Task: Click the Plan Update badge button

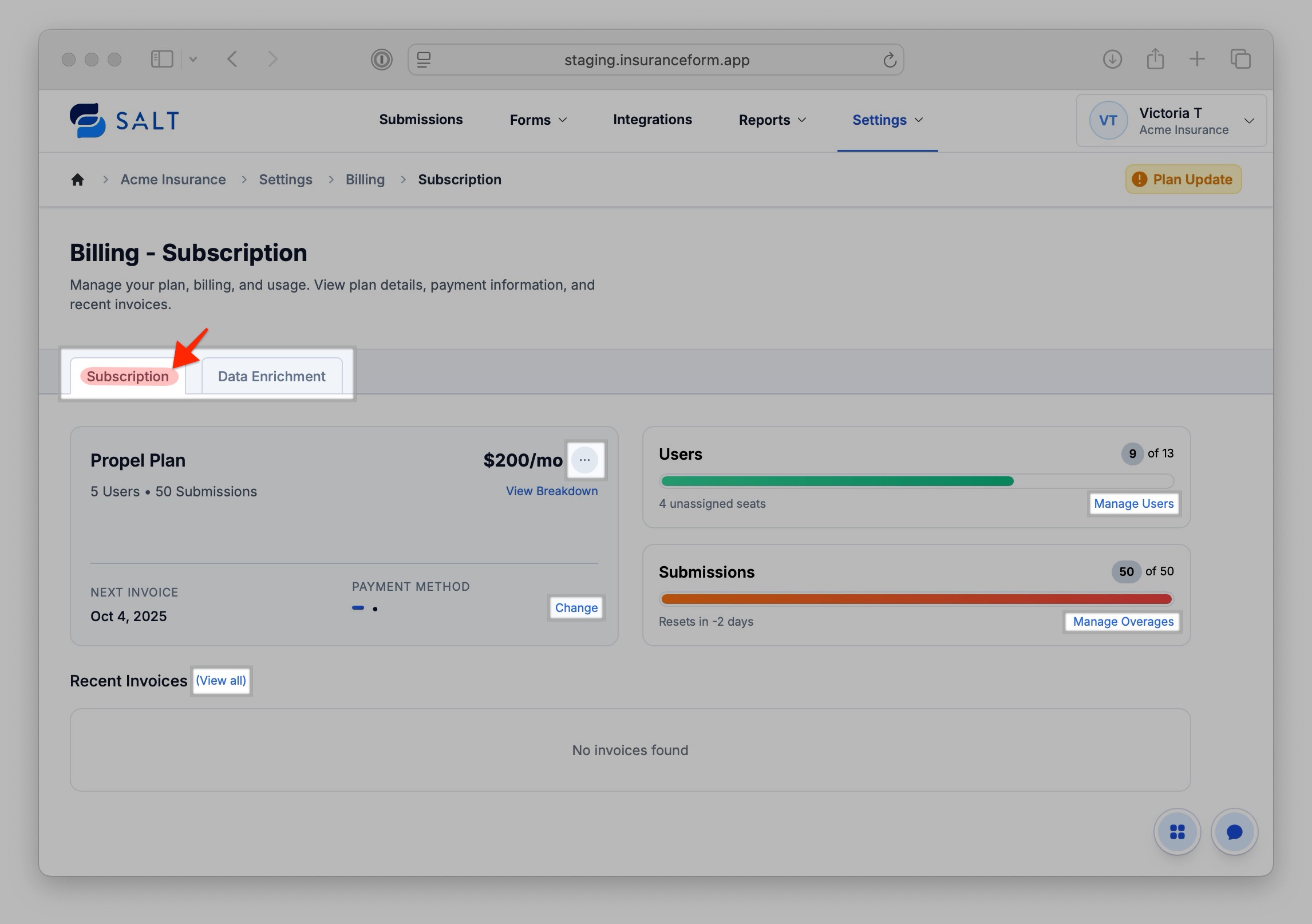Action: pos(1183,180)
